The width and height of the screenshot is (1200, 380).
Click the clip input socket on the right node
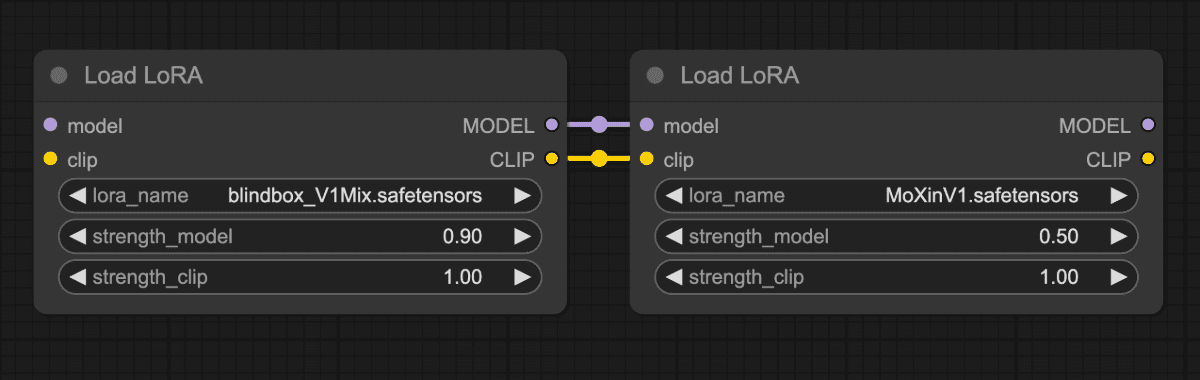647,159
